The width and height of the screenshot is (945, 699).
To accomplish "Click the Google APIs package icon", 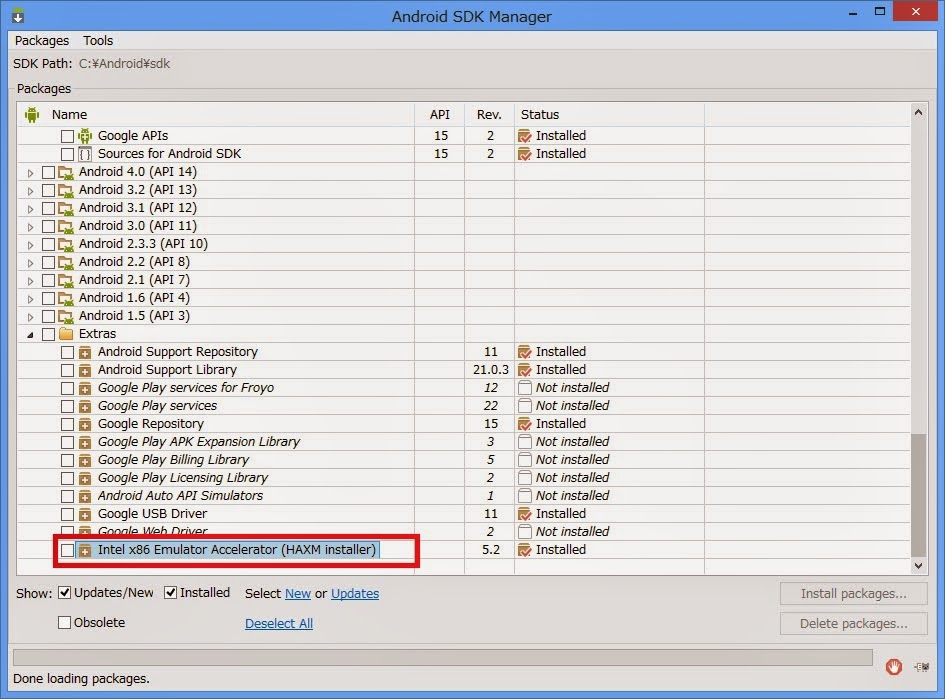I will [85, 136].
